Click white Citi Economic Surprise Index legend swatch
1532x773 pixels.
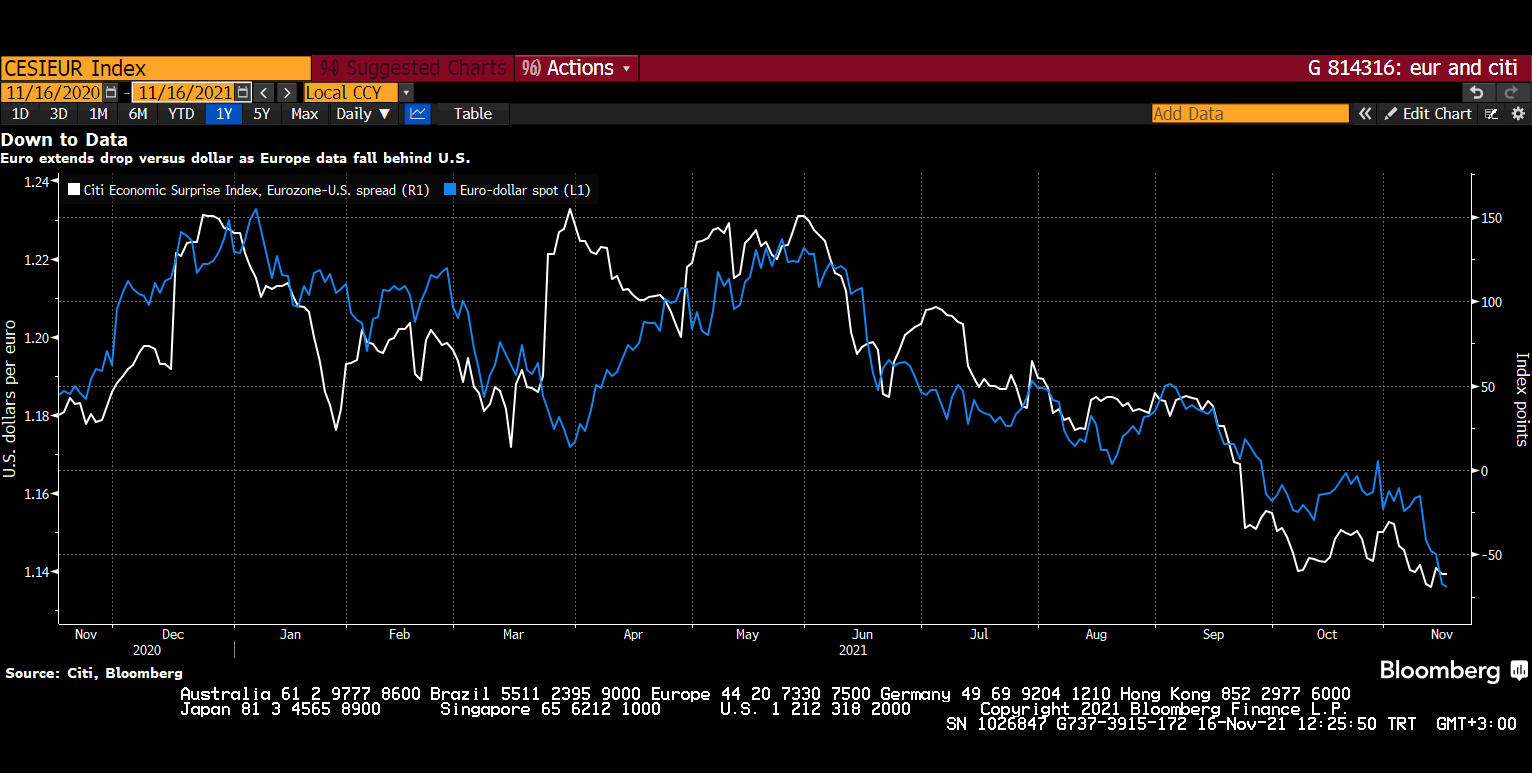[x=73, y=190]
